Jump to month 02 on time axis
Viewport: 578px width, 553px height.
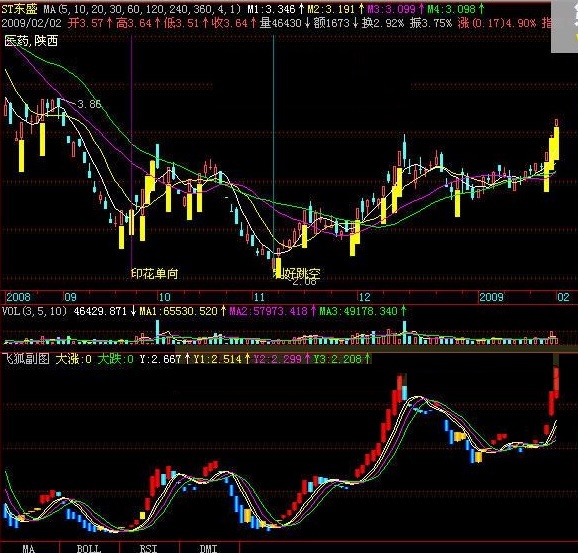pyautogui.click(x=563, y=297)
